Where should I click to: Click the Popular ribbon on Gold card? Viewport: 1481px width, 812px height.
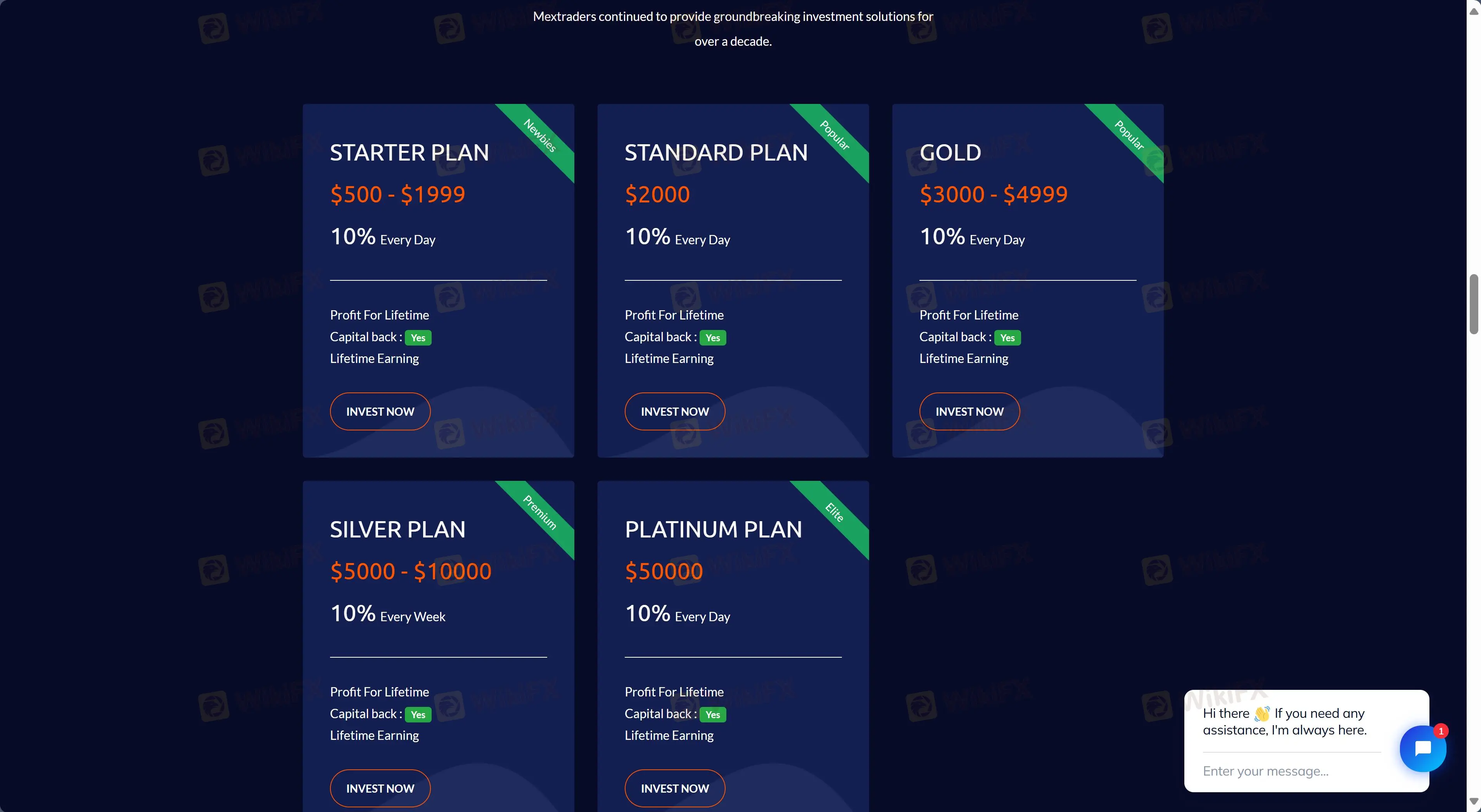1129,136
